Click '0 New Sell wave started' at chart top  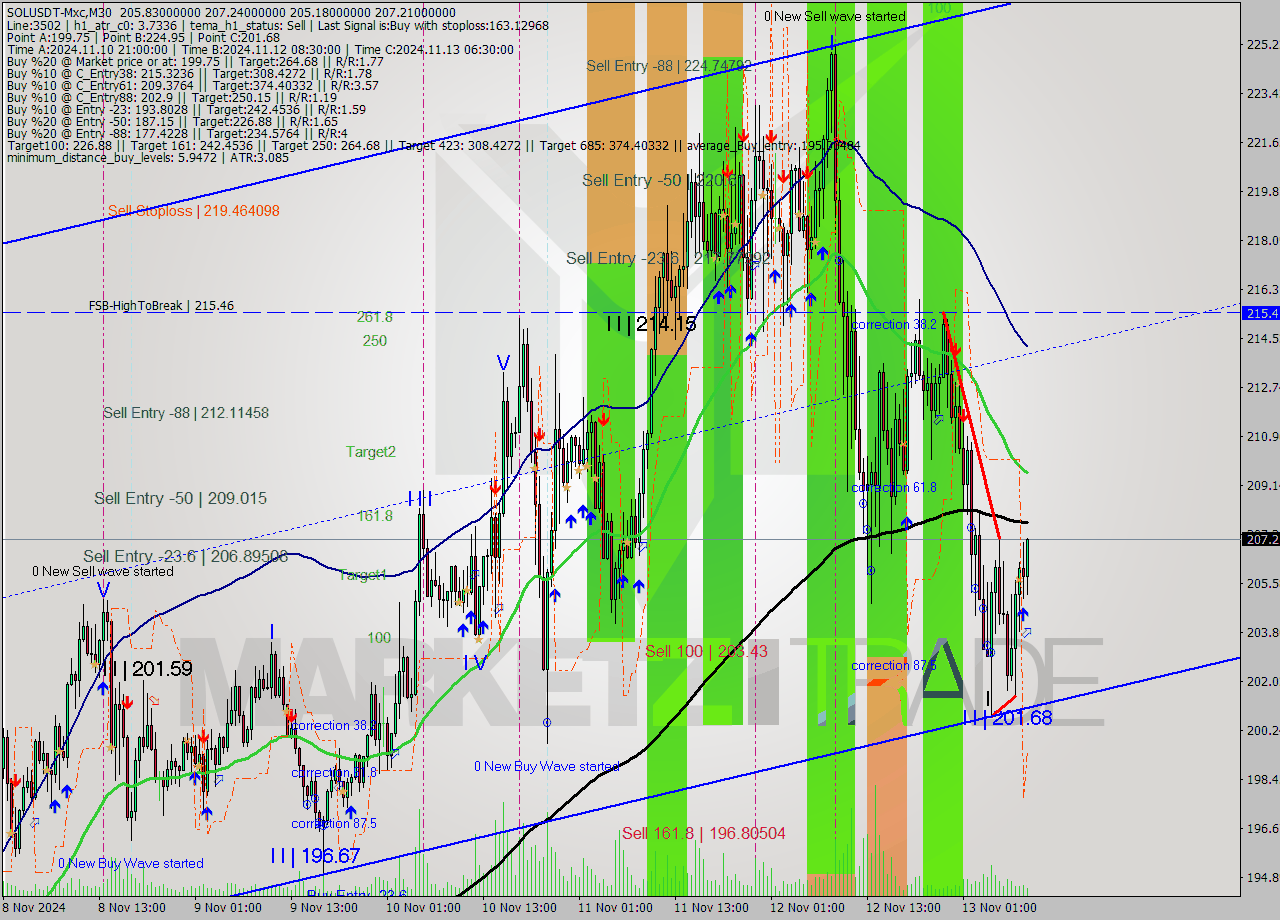pyautogui.click(x=835, y=16)
